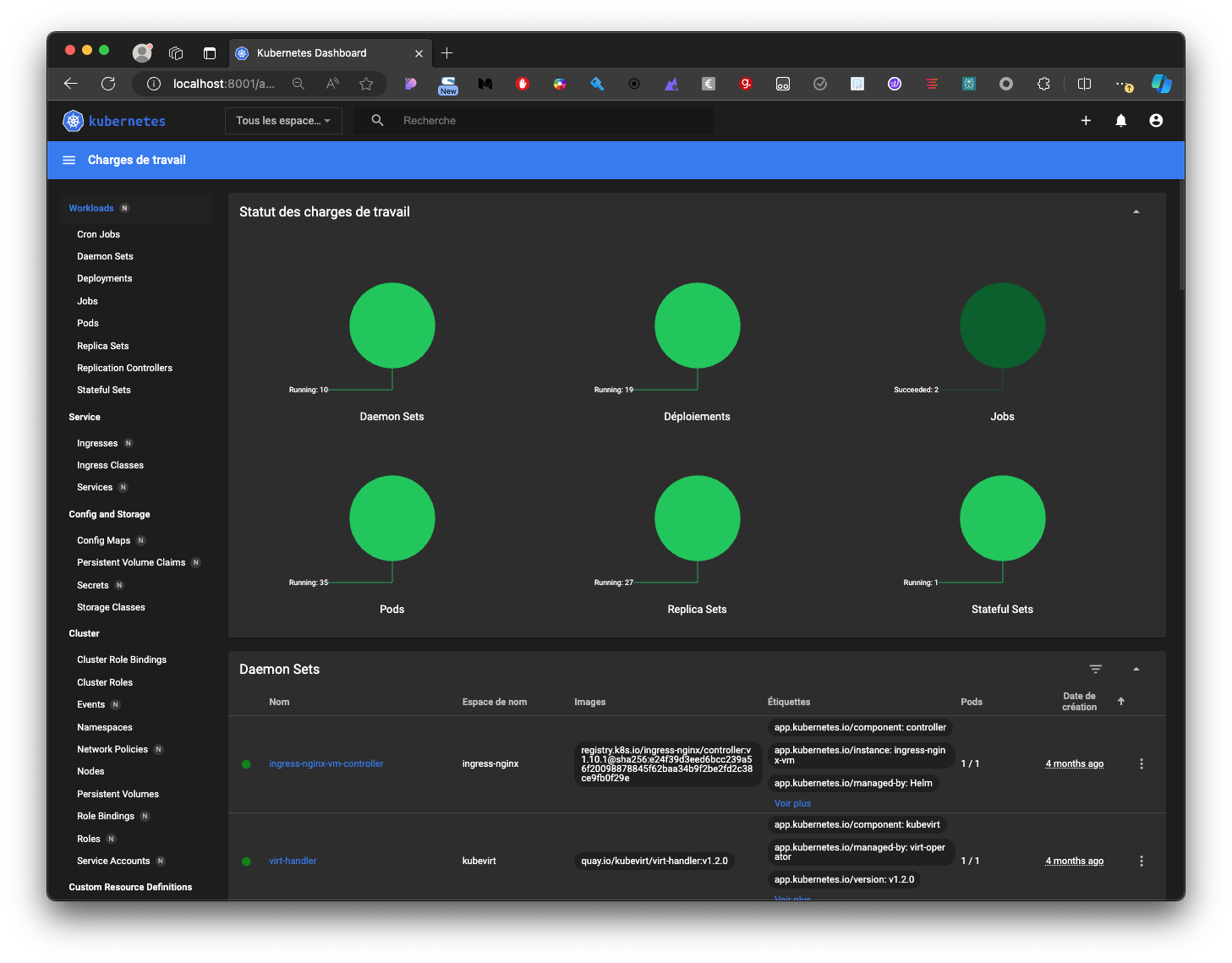Open actions menu for ingress-nginx-vm-controller row
The image size is (1232, 963).
[1141, 763]
